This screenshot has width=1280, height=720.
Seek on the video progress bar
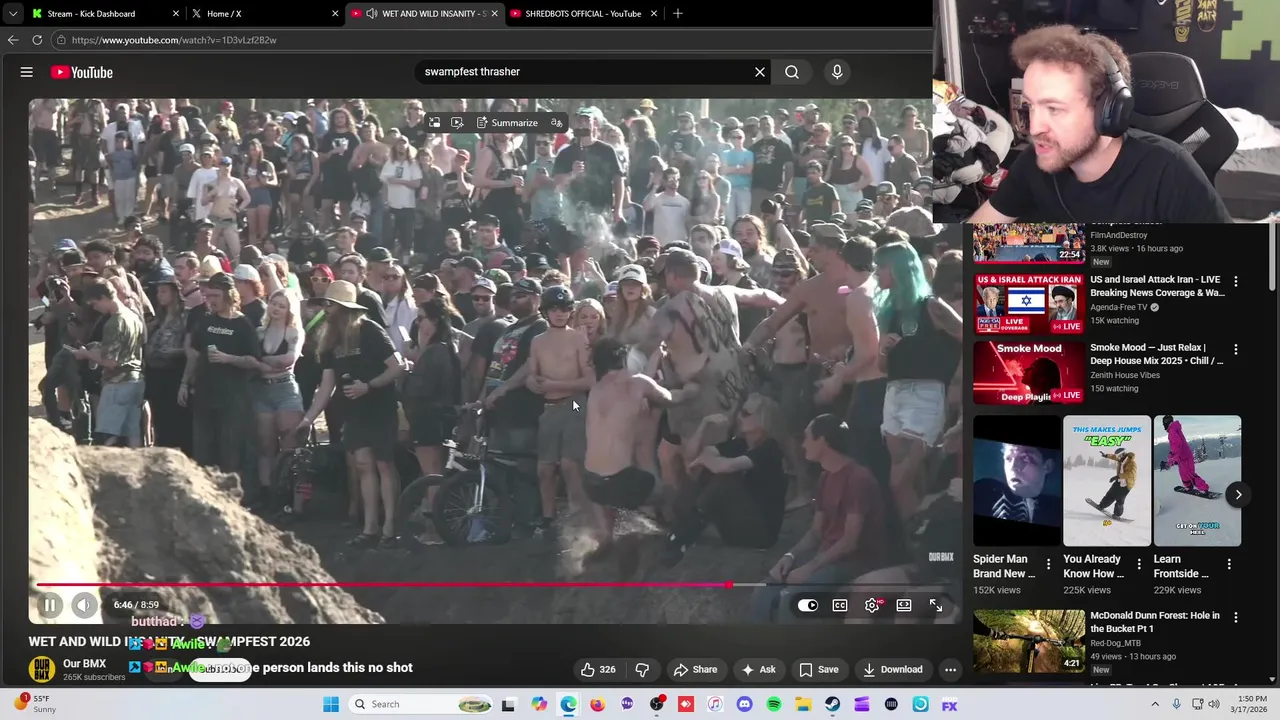point(495,585)
